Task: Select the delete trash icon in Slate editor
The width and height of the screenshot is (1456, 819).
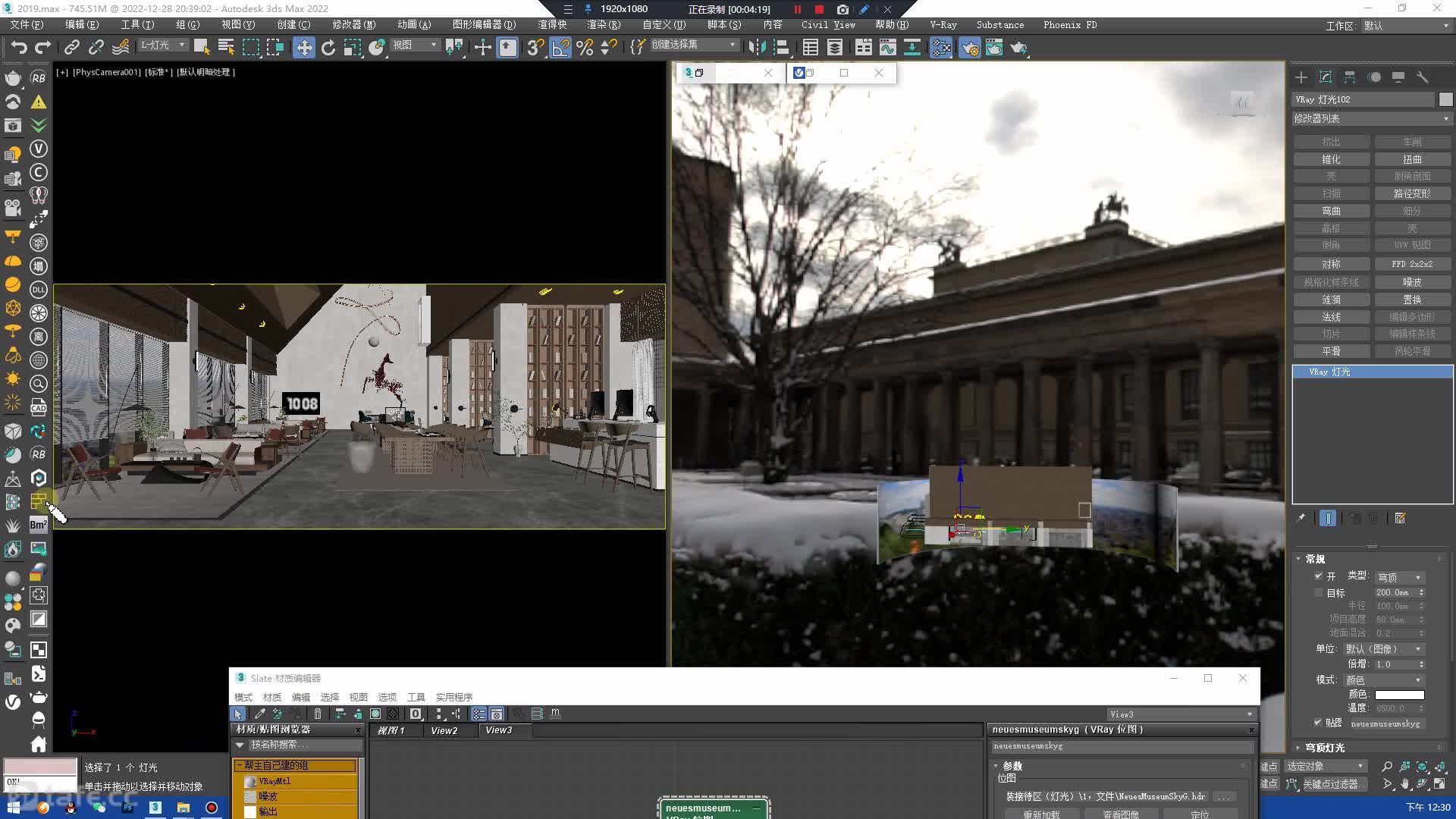Action: click(x=318, y=714)
